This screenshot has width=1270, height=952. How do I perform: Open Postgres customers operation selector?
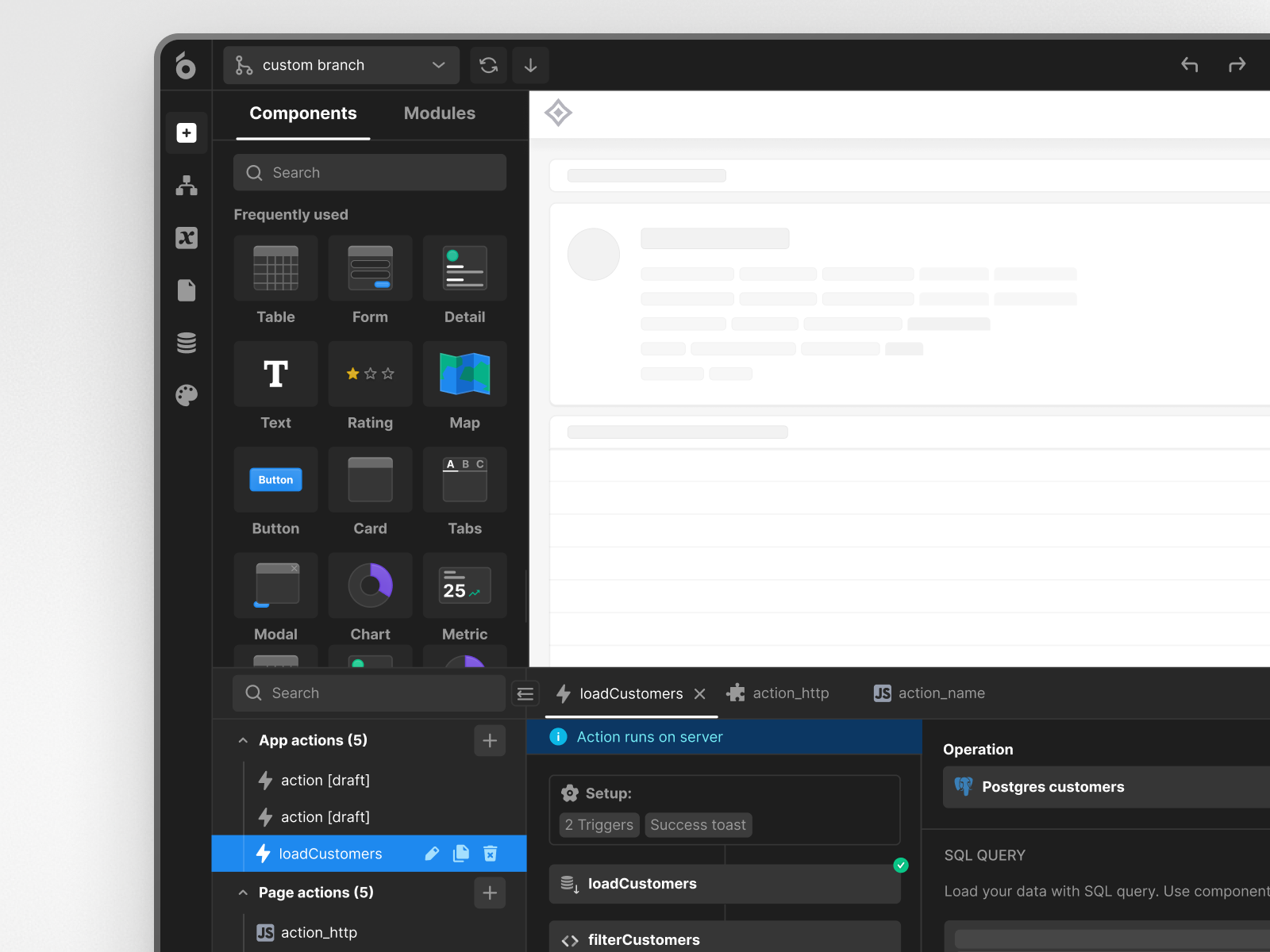(1106, 787)
